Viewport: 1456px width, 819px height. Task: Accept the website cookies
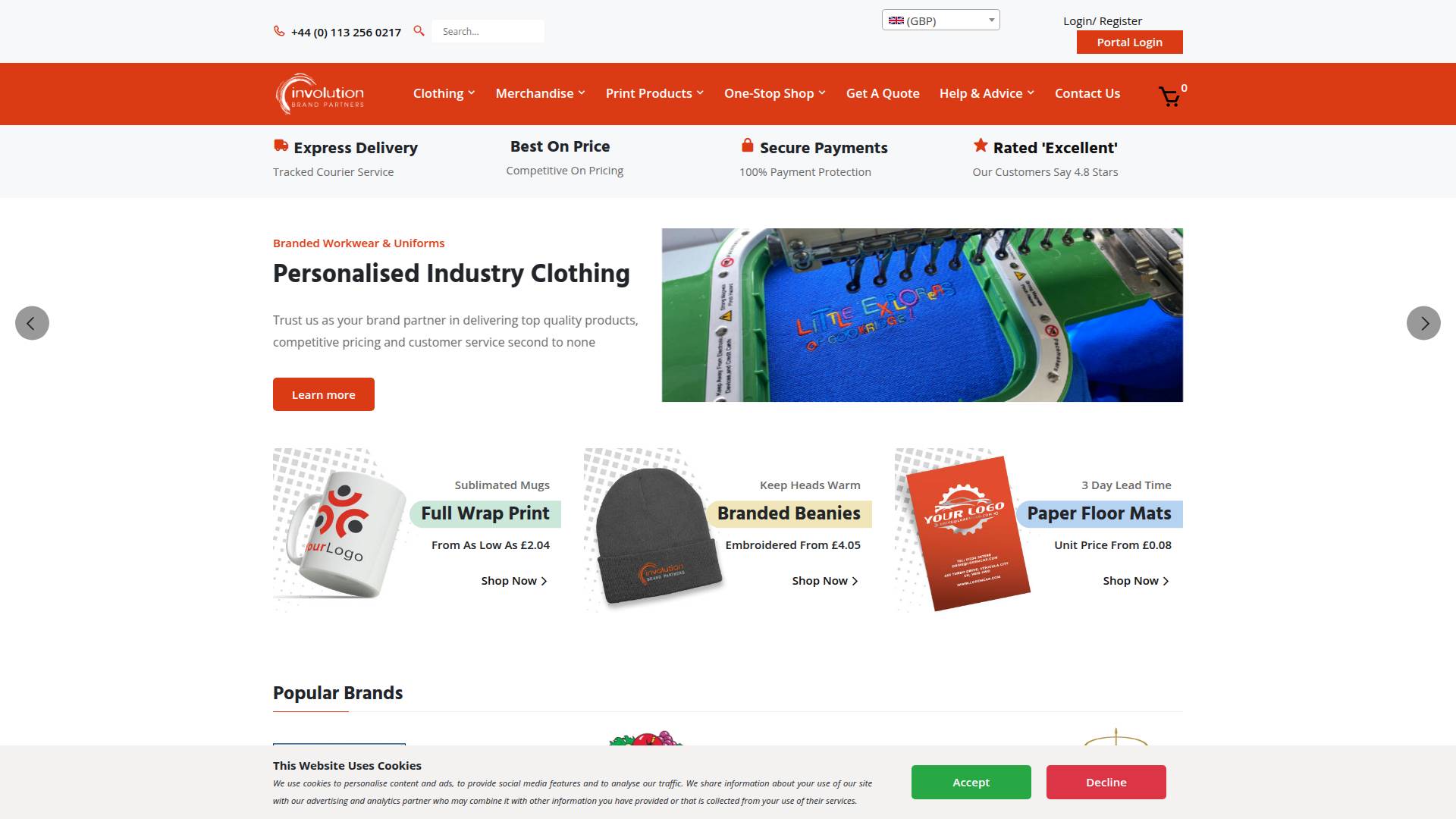[x=971, y=782]
